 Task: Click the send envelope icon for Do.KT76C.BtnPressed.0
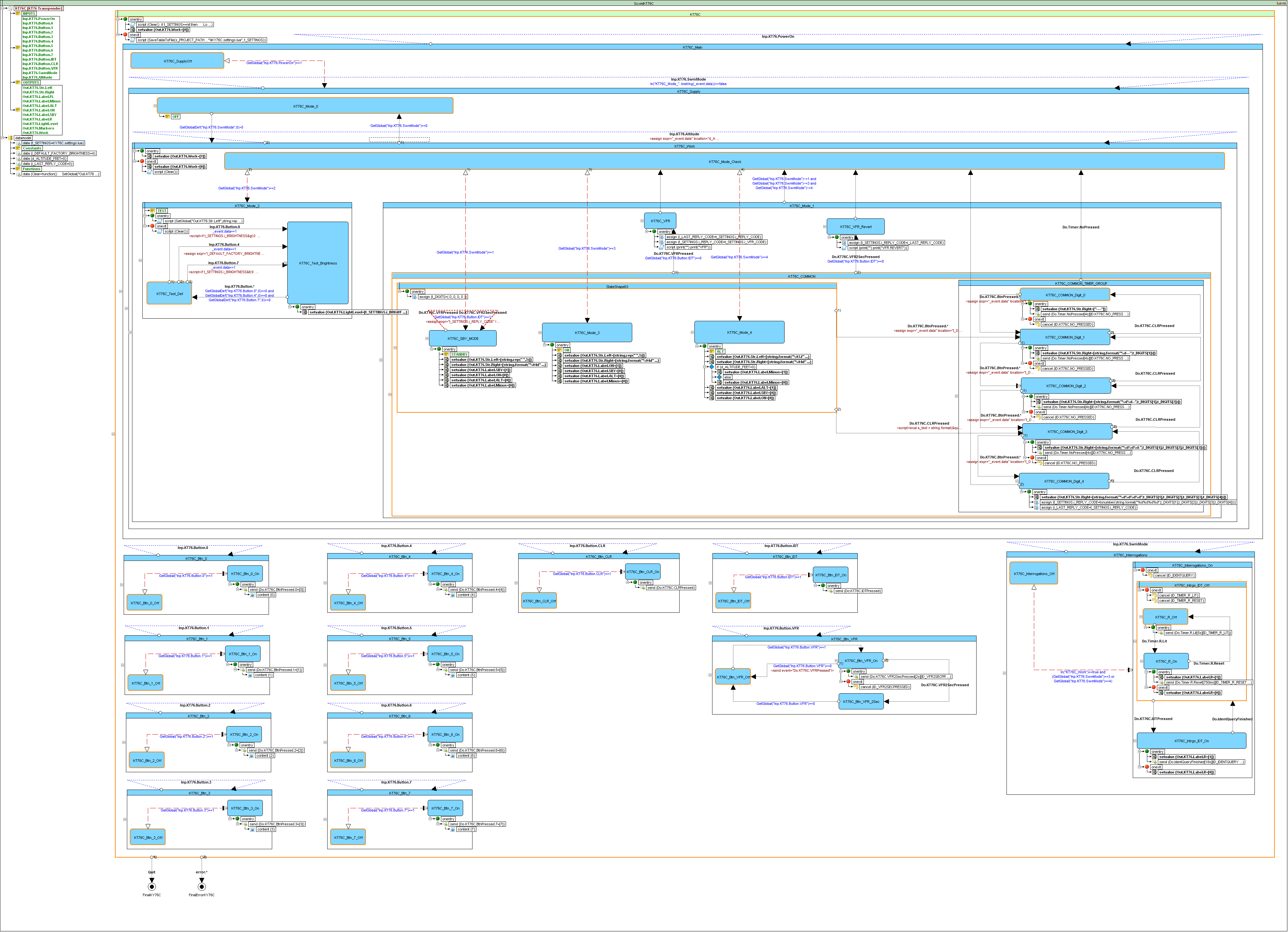click(245, 590)
